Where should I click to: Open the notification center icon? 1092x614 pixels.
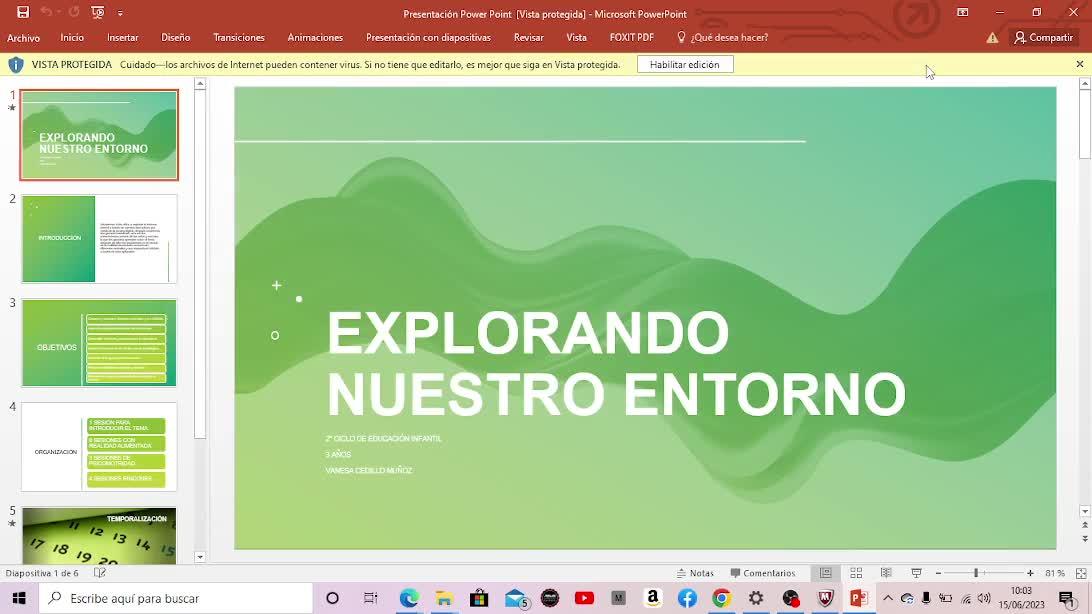coord(1067,598)
